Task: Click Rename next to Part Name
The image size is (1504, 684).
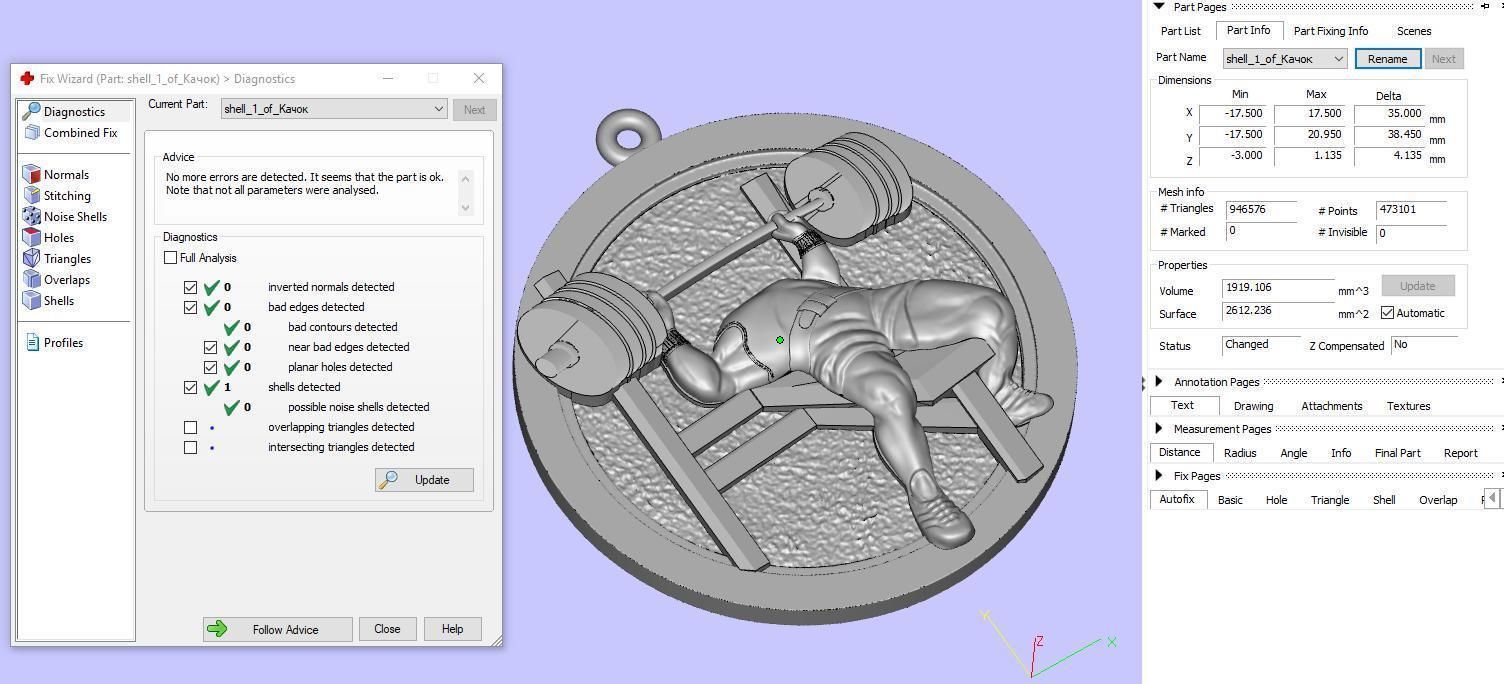Action: 1387,59
